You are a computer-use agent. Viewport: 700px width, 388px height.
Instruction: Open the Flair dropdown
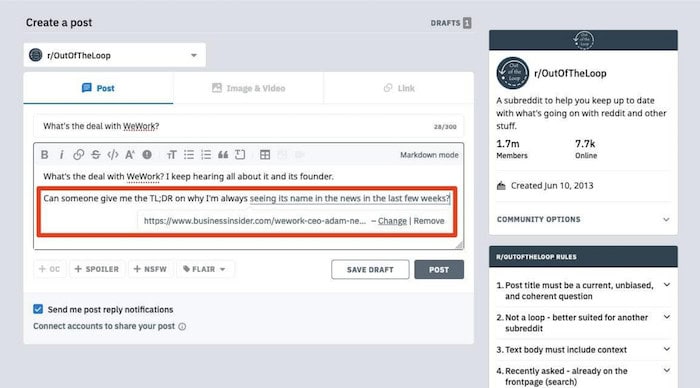coord(204,269)
